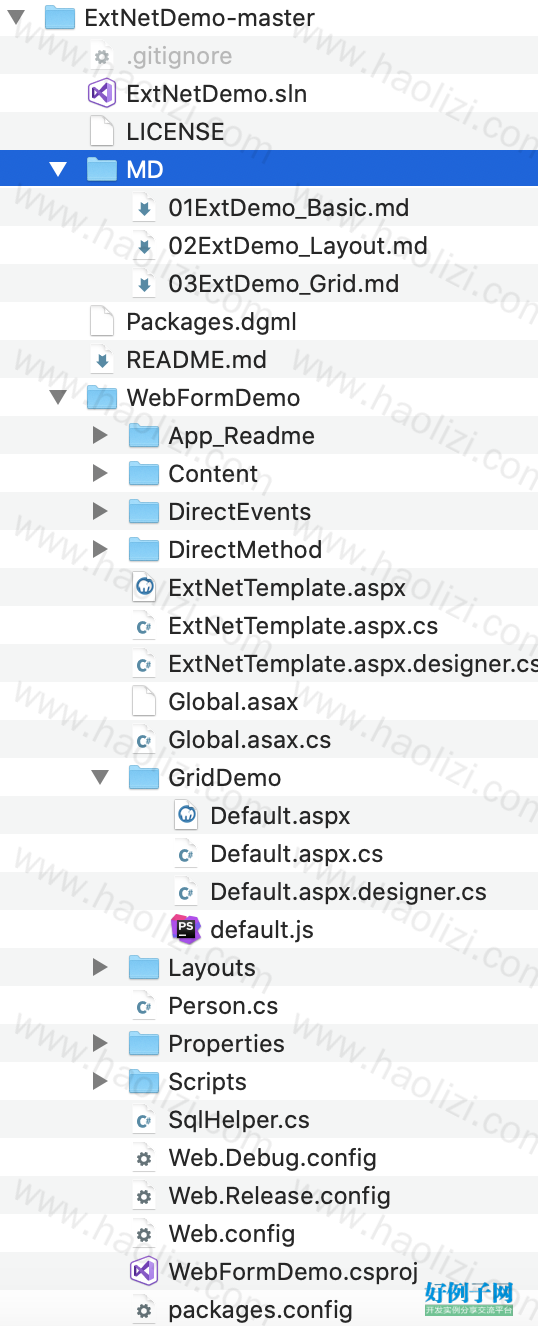Click the C# icon of Global.asax.cs
The height and width of the screenshot is (1326, 538).
[144, 740]
